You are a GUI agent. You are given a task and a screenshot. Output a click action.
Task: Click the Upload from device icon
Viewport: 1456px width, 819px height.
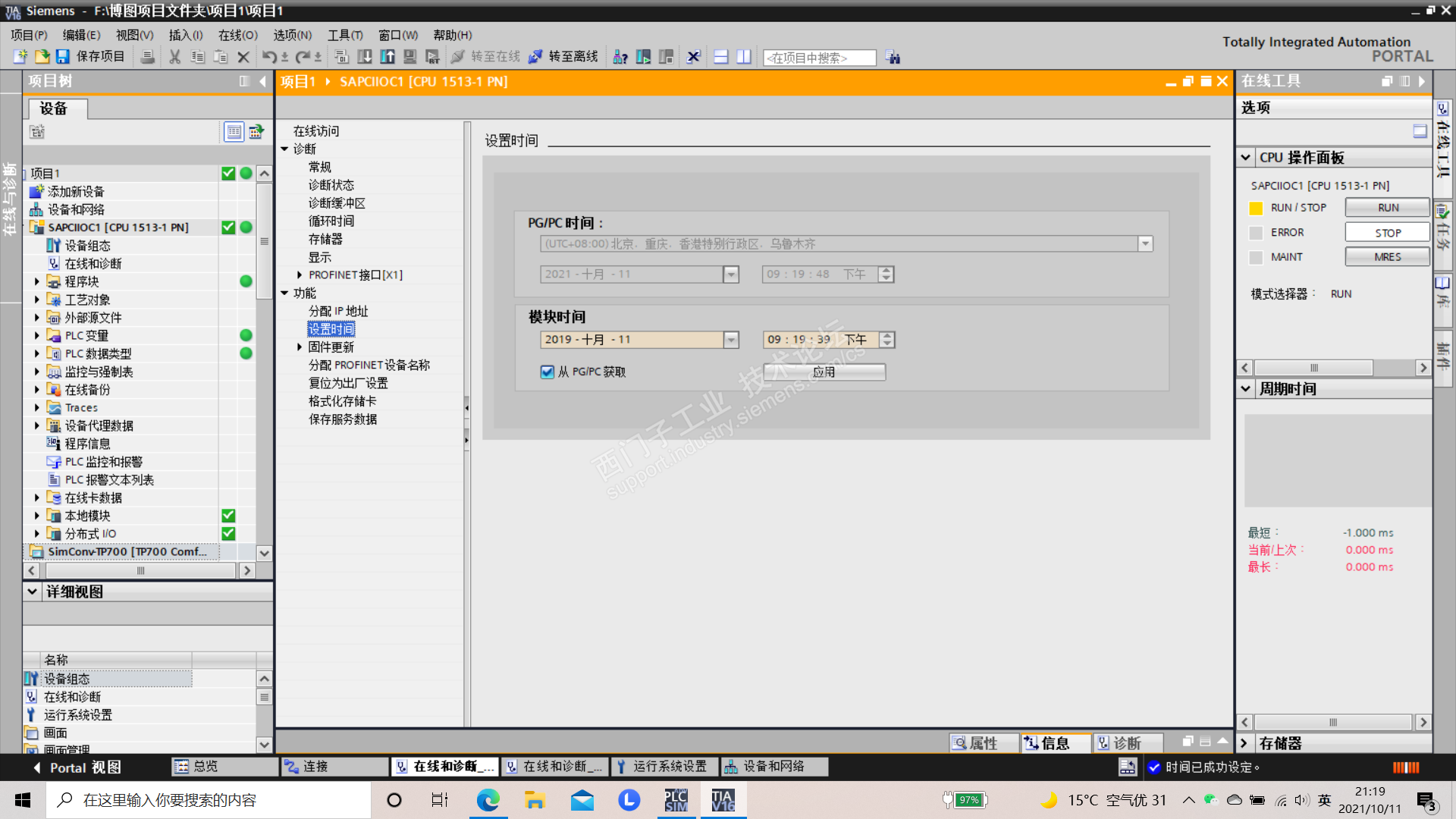(x=388, y=57)
